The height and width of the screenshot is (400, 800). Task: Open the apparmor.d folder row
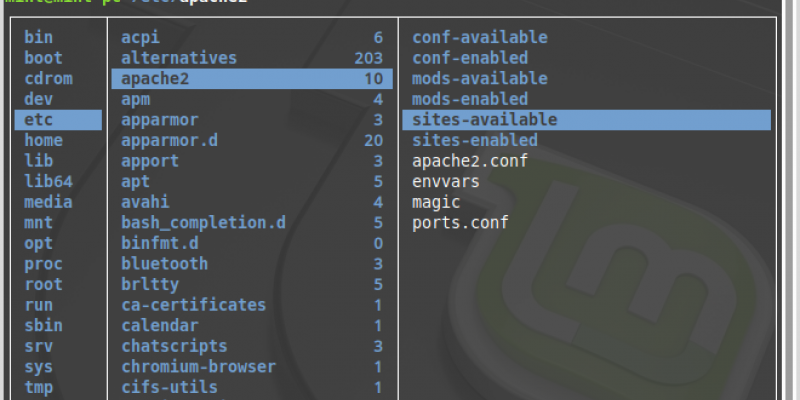(x=252, y=140)
